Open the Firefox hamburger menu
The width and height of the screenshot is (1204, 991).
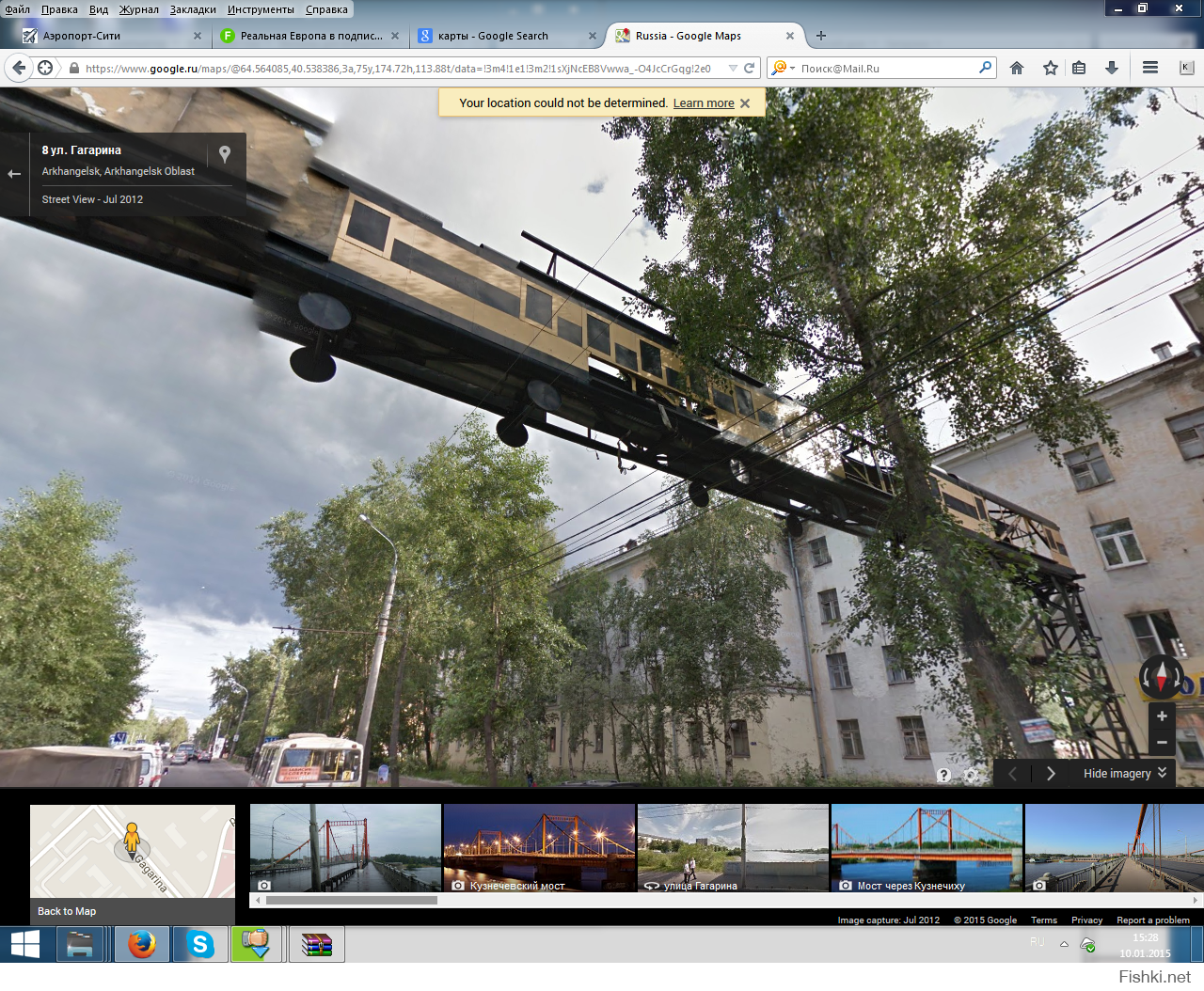[1149, 68]
